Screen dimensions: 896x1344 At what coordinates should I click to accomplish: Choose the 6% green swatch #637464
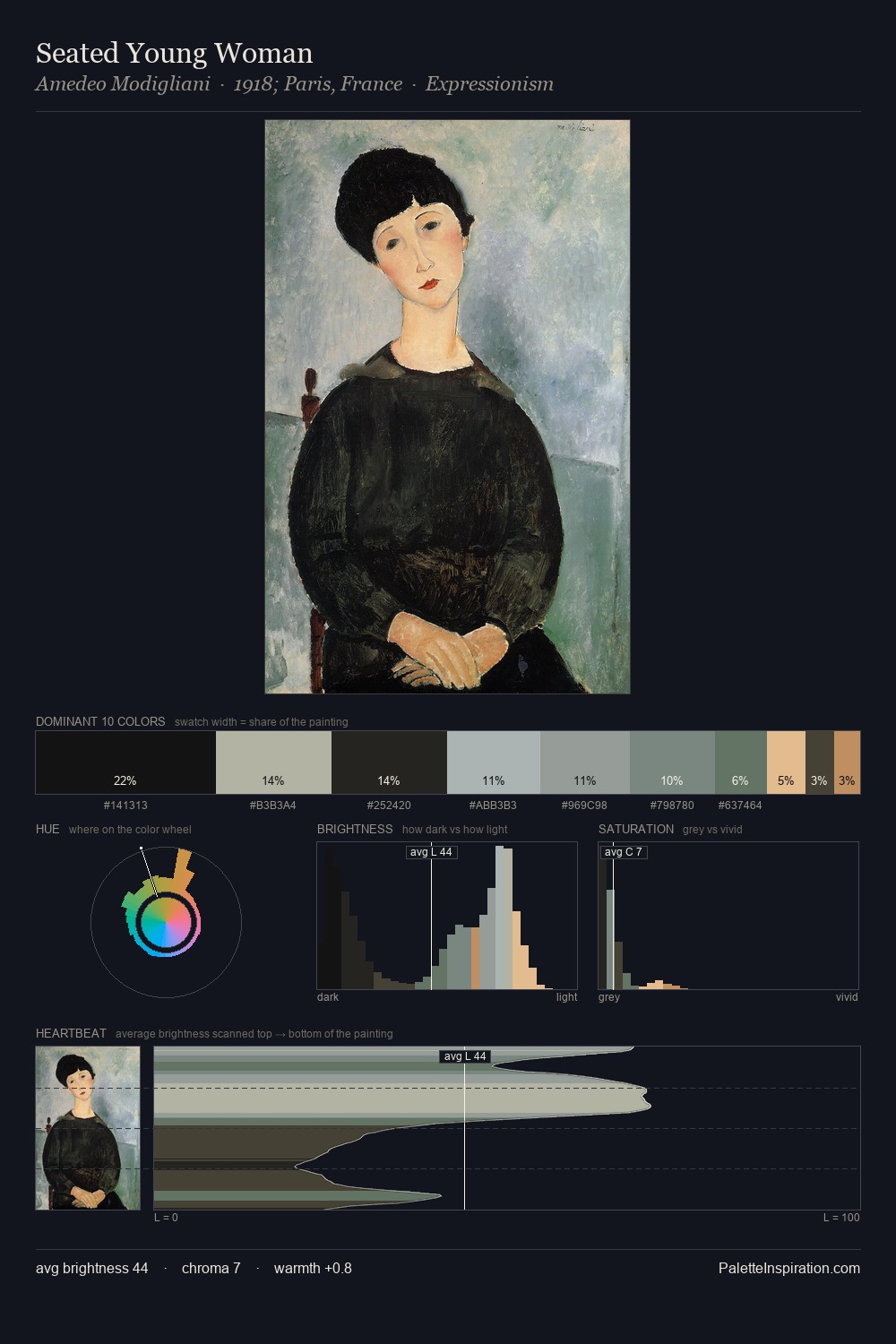(740, 762)
